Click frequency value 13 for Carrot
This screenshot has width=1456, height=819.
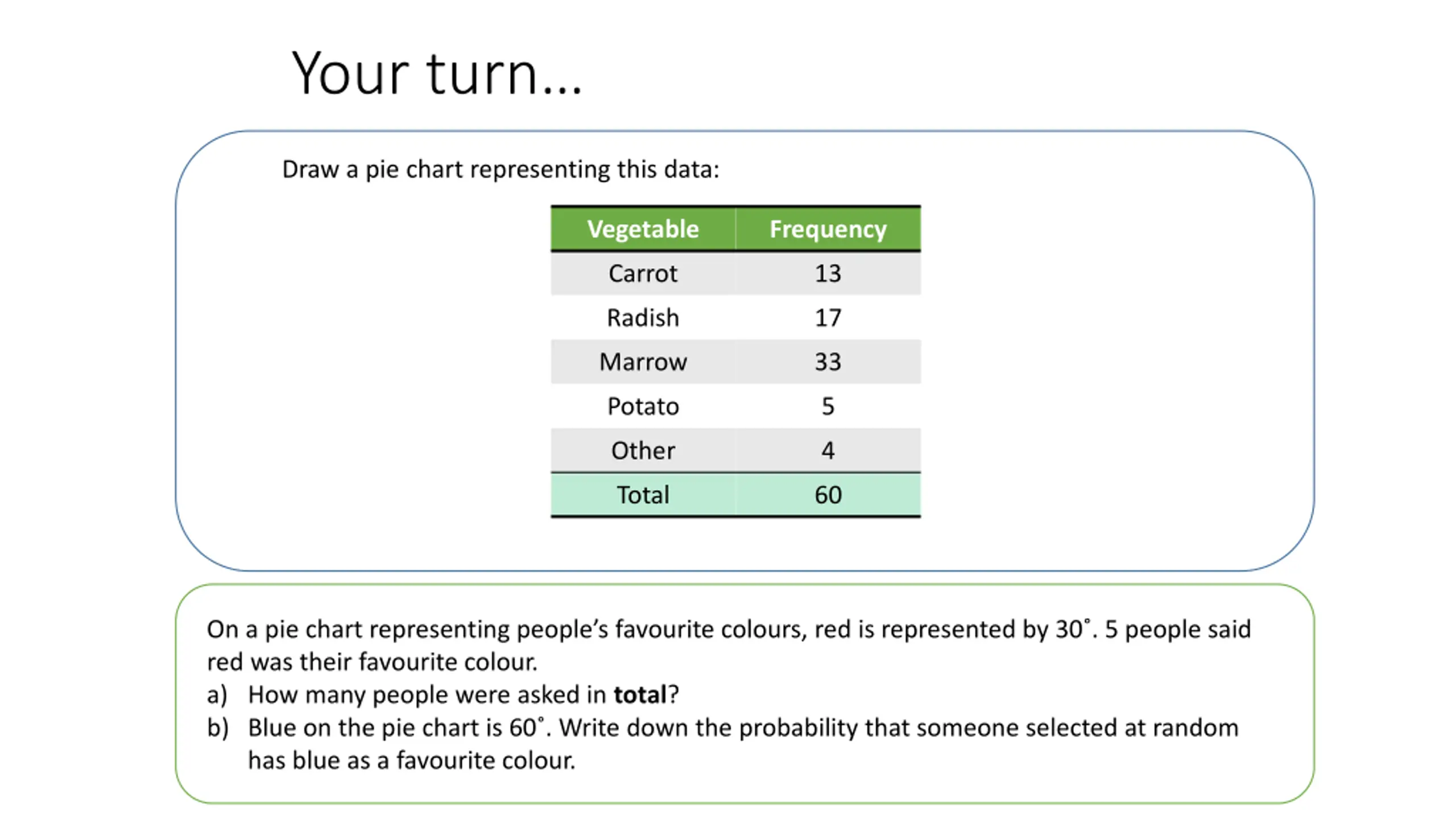click(828, 274)
